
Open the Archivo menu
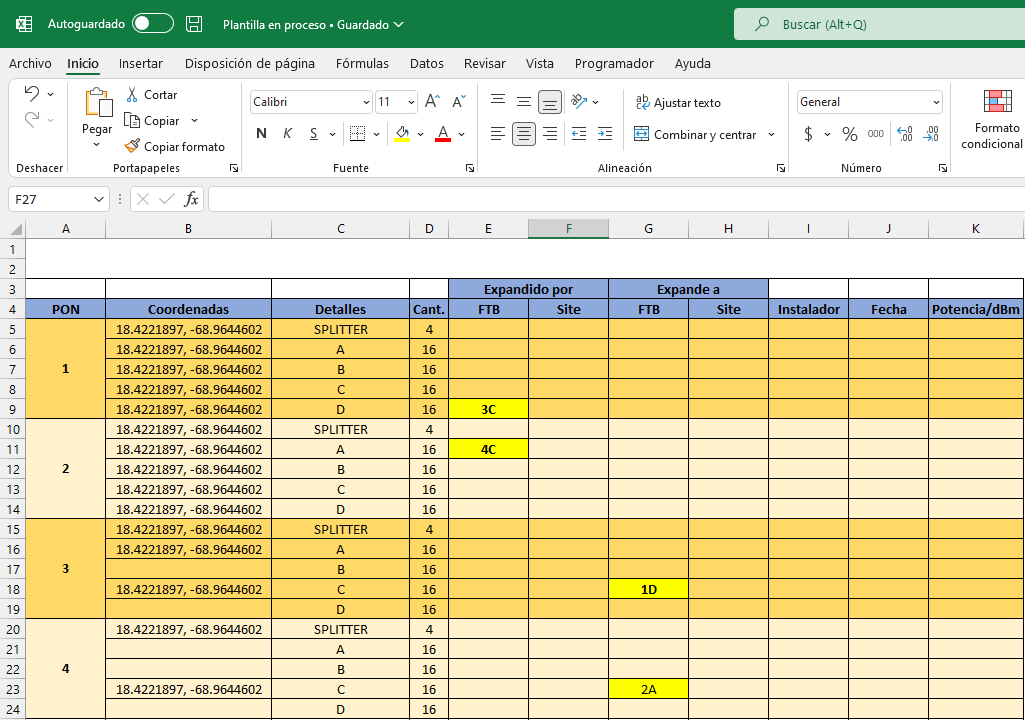click(30, 63)
